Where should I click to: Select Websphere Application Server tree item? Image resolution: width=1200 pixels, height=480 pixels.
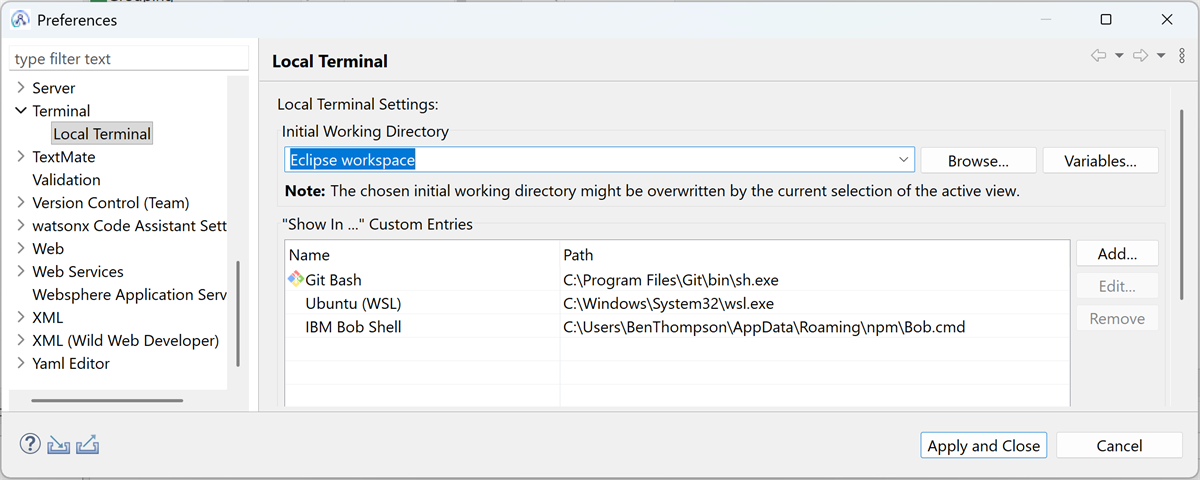tap(130, 295)
